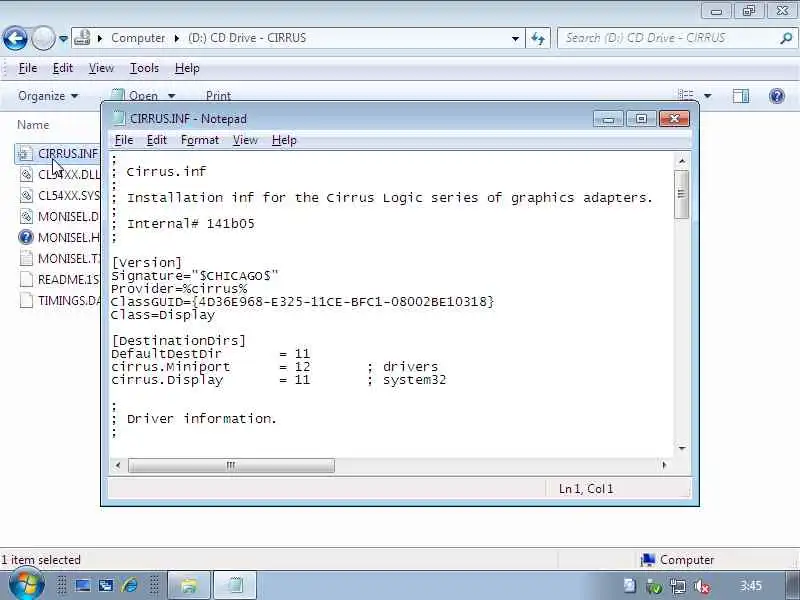
Task: Open Notepad File menu
Action: [124, 140]
